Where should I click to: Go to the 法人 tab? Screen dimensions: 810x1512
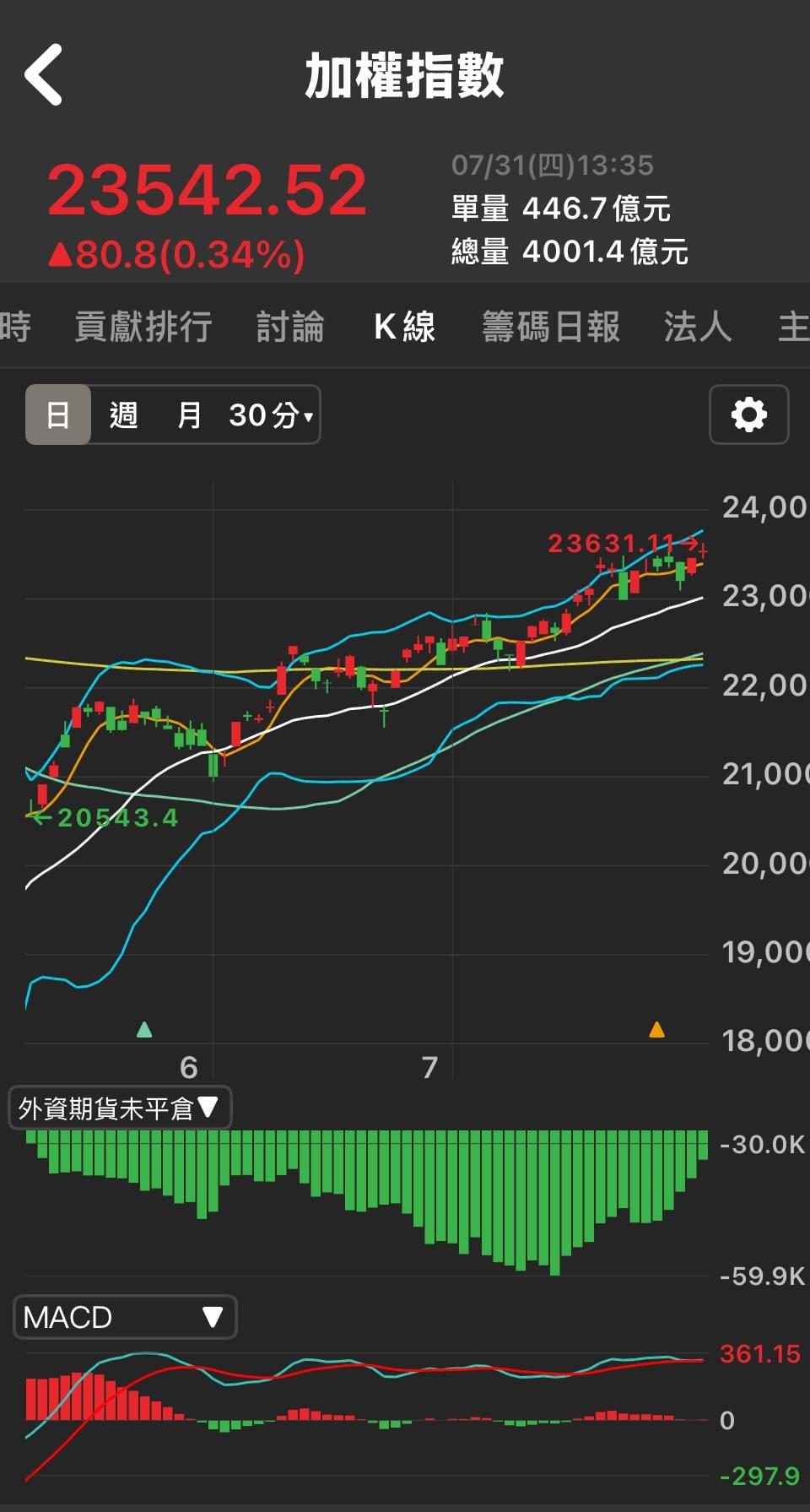tap(698, 327)
